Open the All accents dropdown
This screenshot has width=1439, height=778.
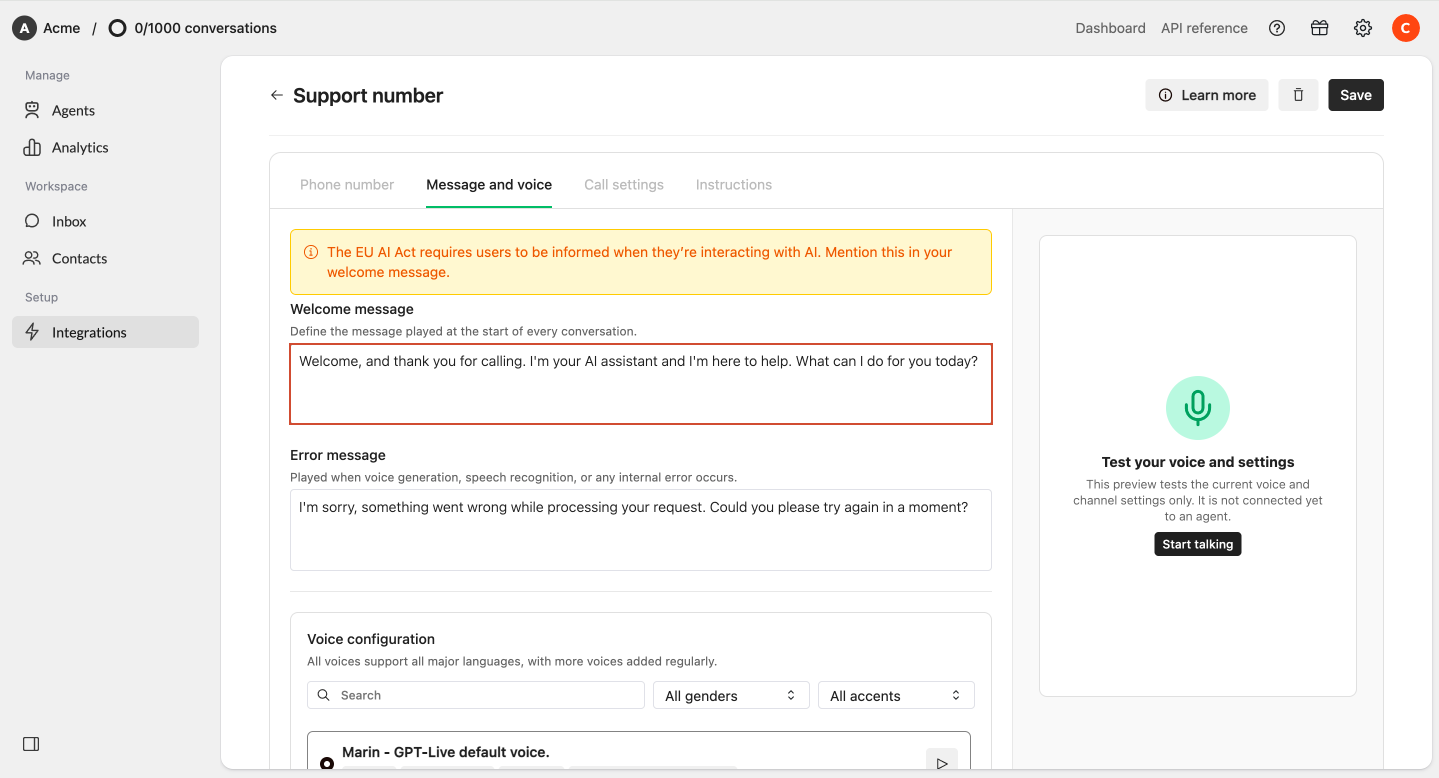click(896, 695)
